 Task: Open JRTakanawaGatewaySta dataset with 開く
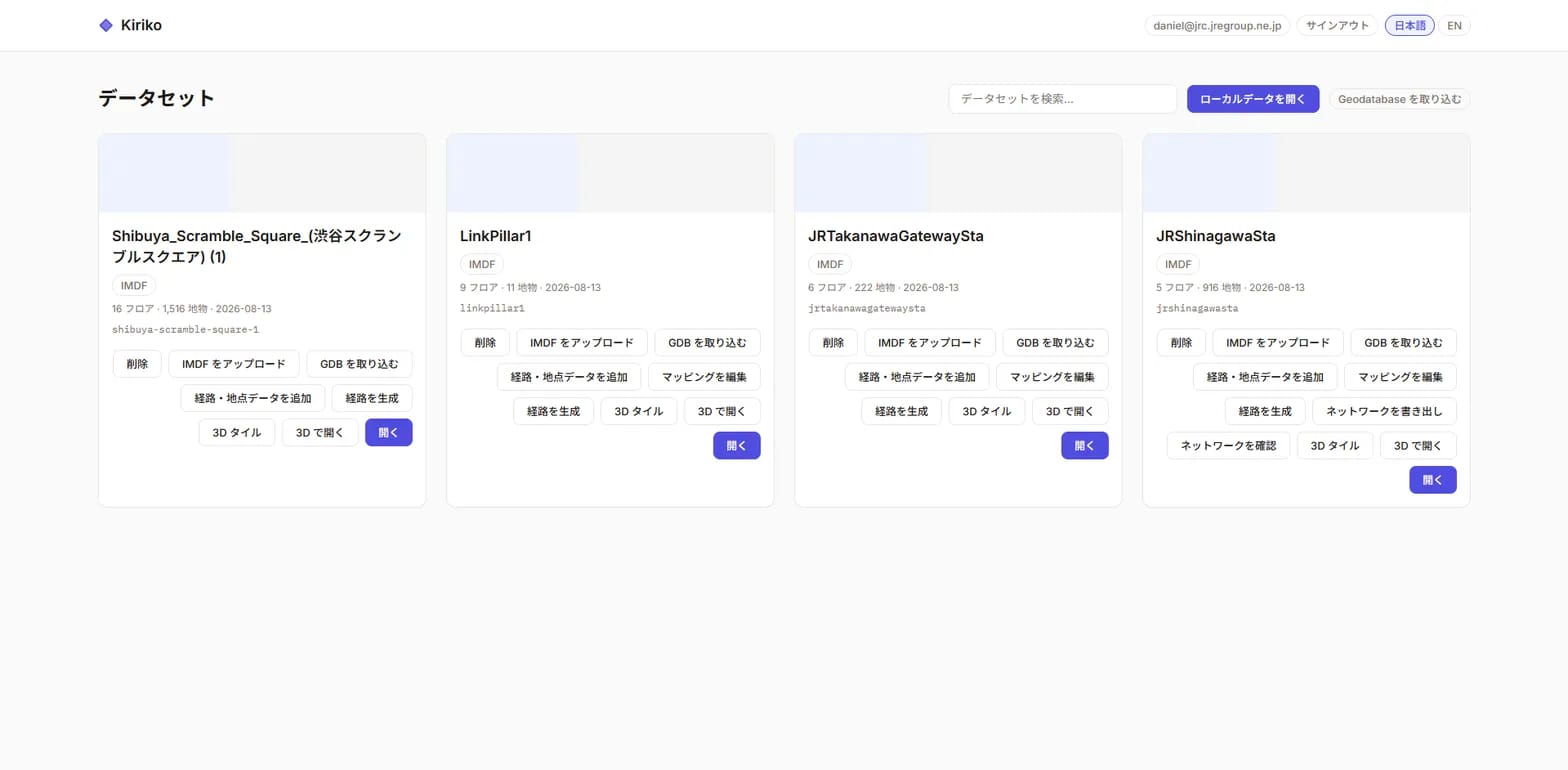pos(1085,445)
